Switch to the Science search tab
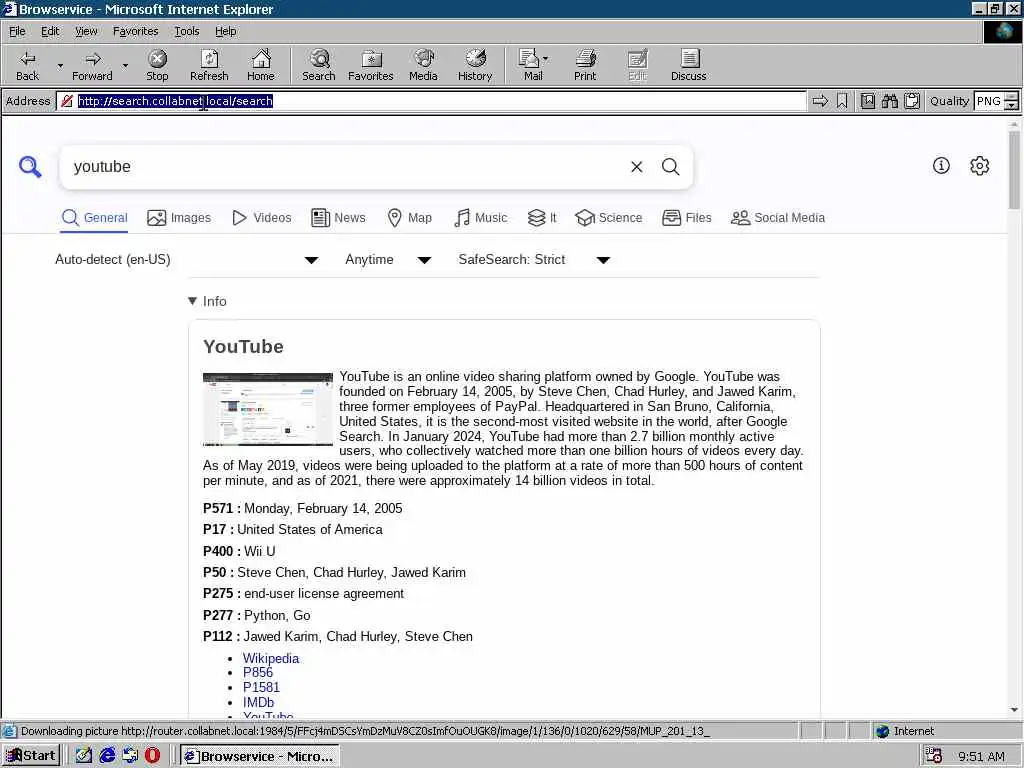The height and width of the screenshot is (768, 1024). coord(609,218)
